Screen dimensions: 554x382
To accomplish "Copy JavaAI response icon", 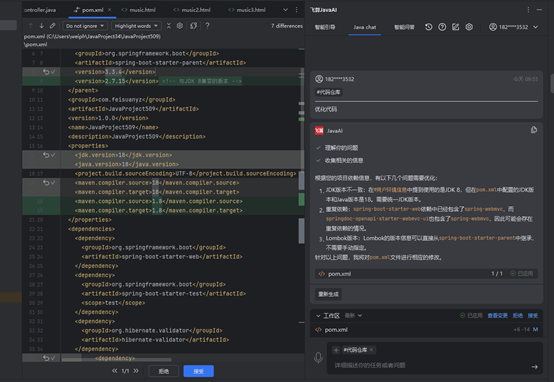I will (x=534, y=130).
